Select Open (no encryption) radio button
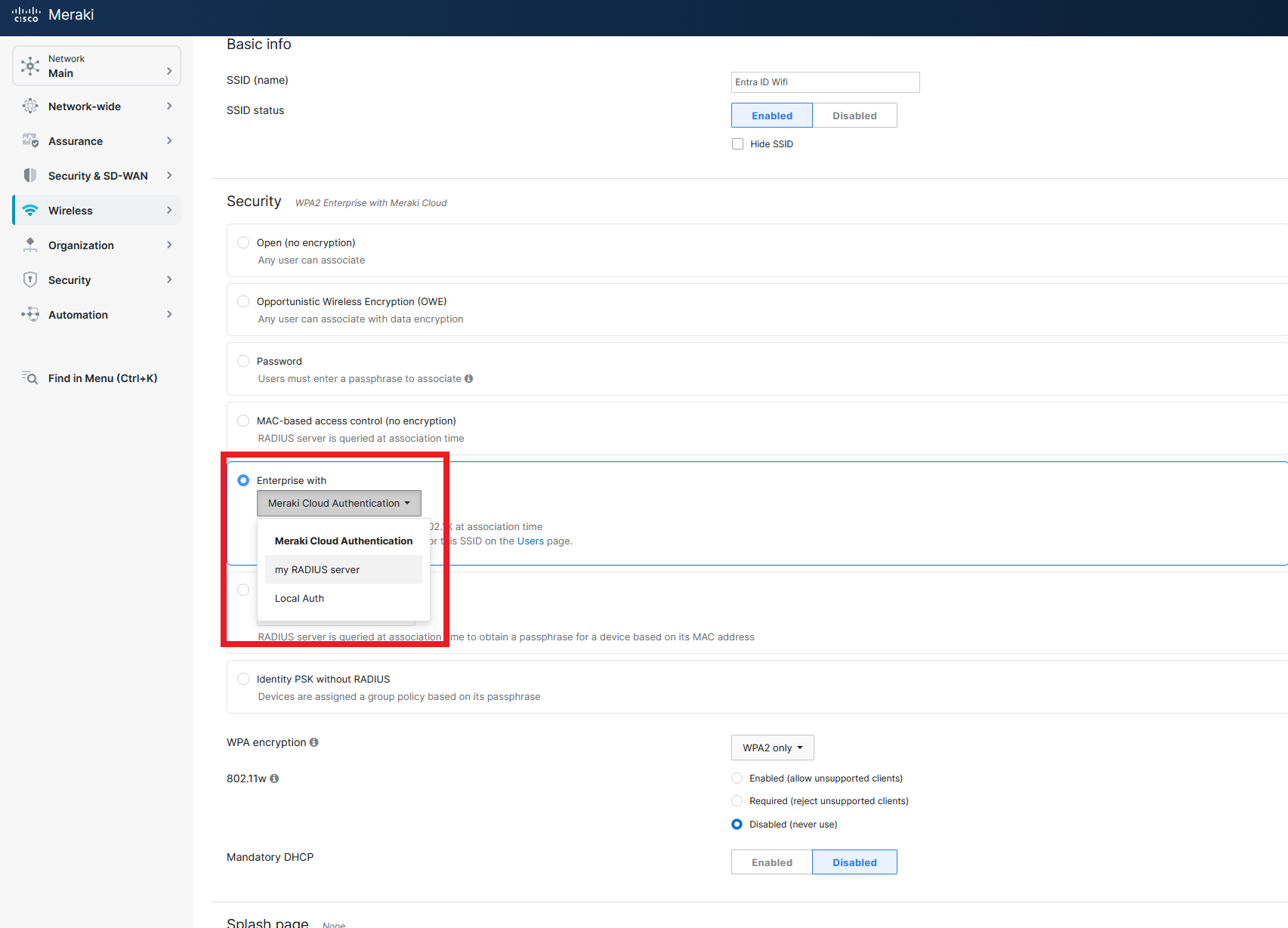 (243, 242)
